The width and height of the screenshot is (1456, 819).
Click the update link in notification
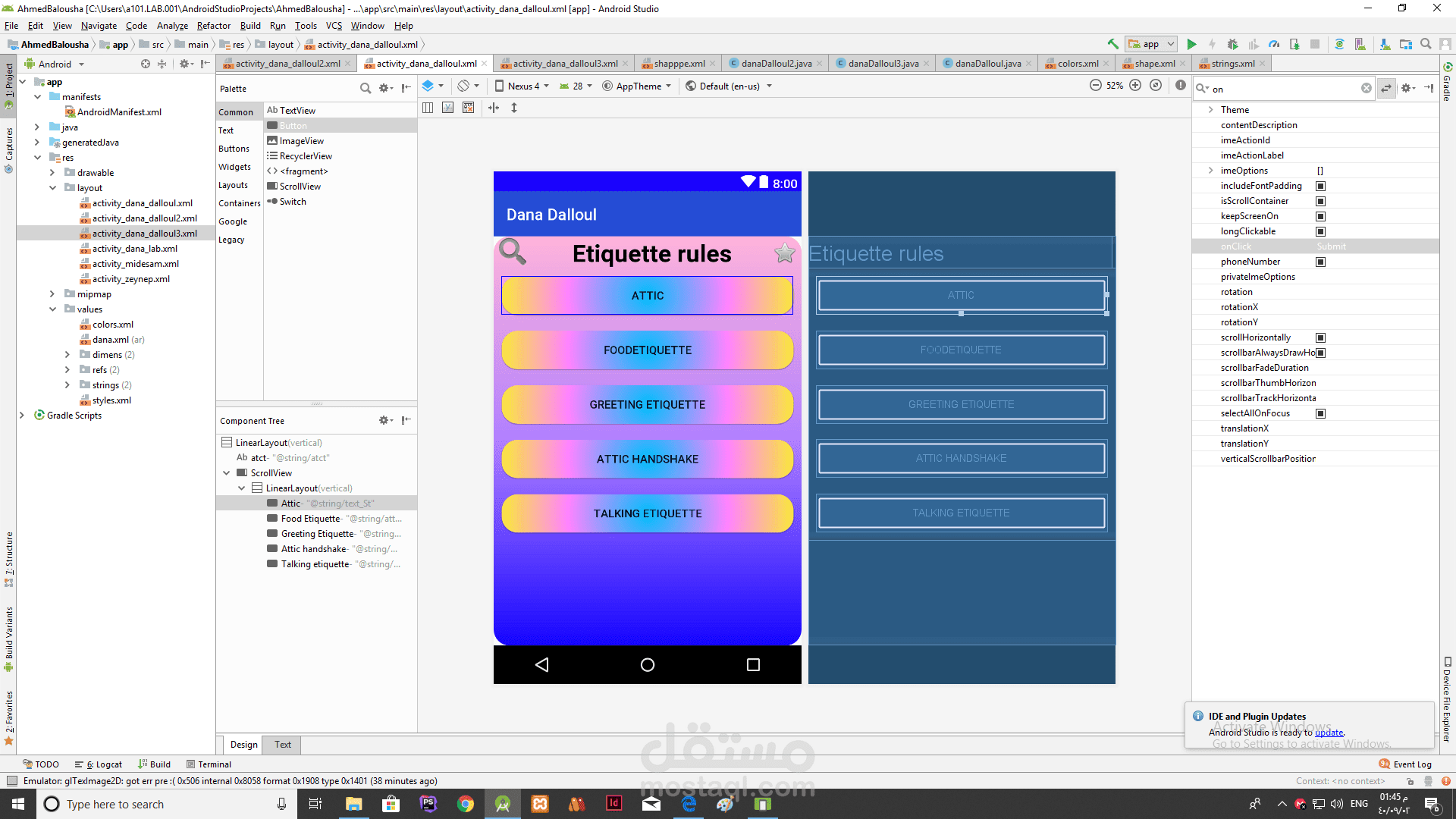(x=1329, y=733)
